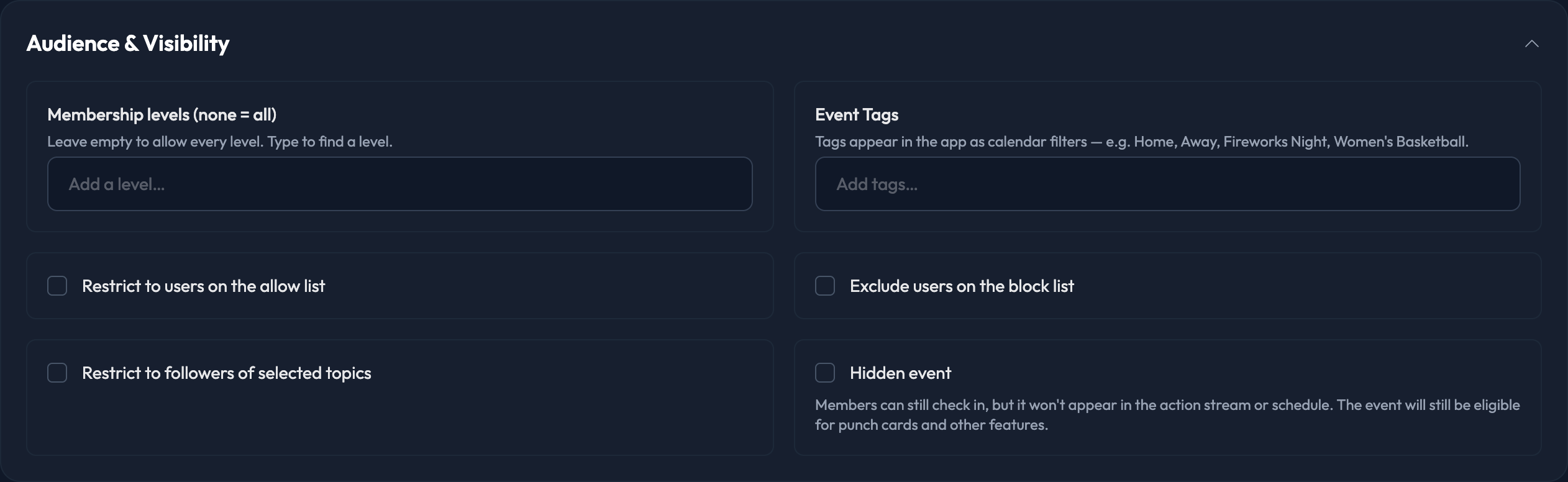
Task: Click the 'Restrict to followers of selected topics' label
Action: click(x=226, y=373)
